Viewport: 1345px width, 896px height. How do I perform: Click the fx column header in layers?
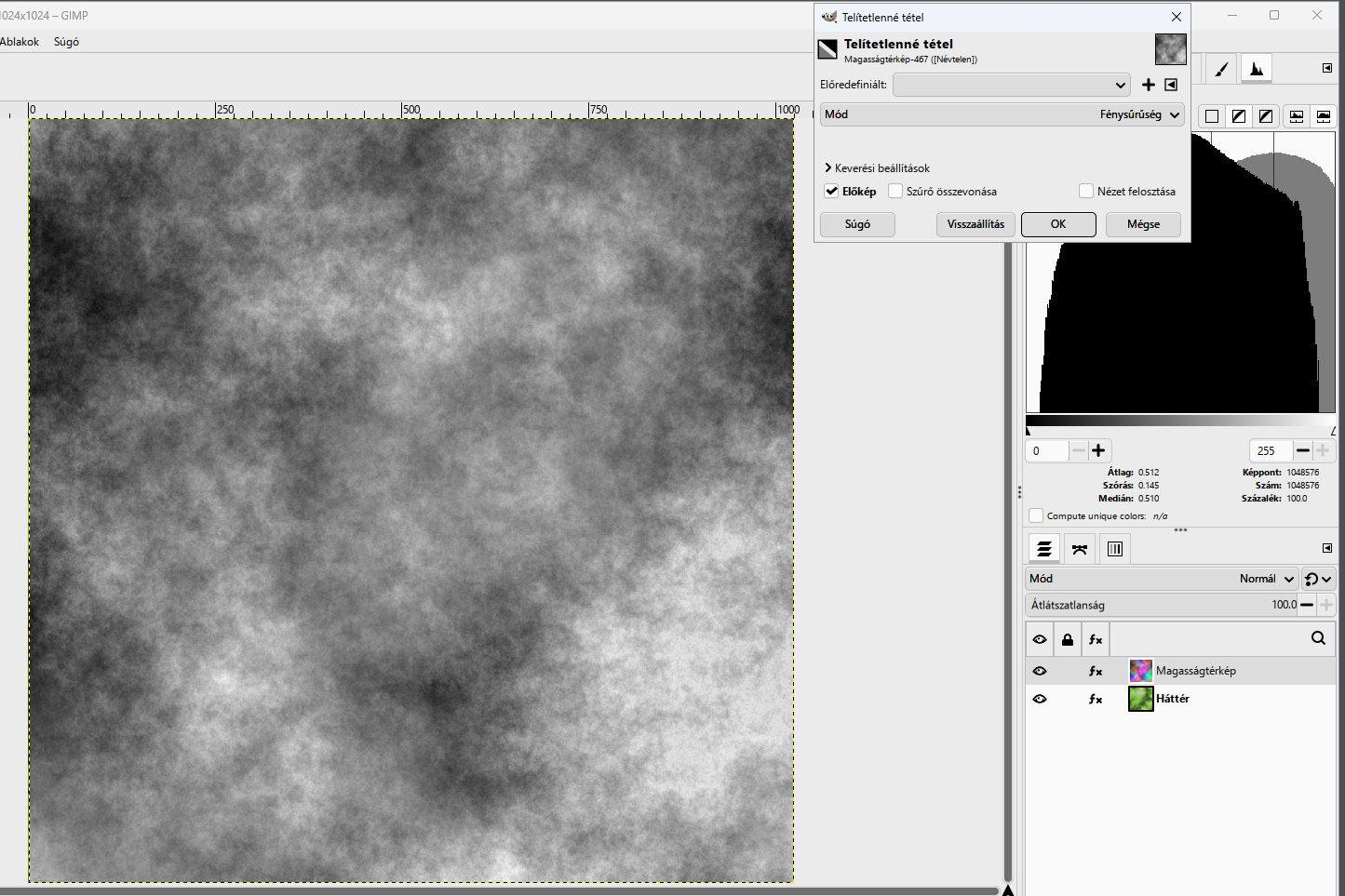[x=1096, y=639]
